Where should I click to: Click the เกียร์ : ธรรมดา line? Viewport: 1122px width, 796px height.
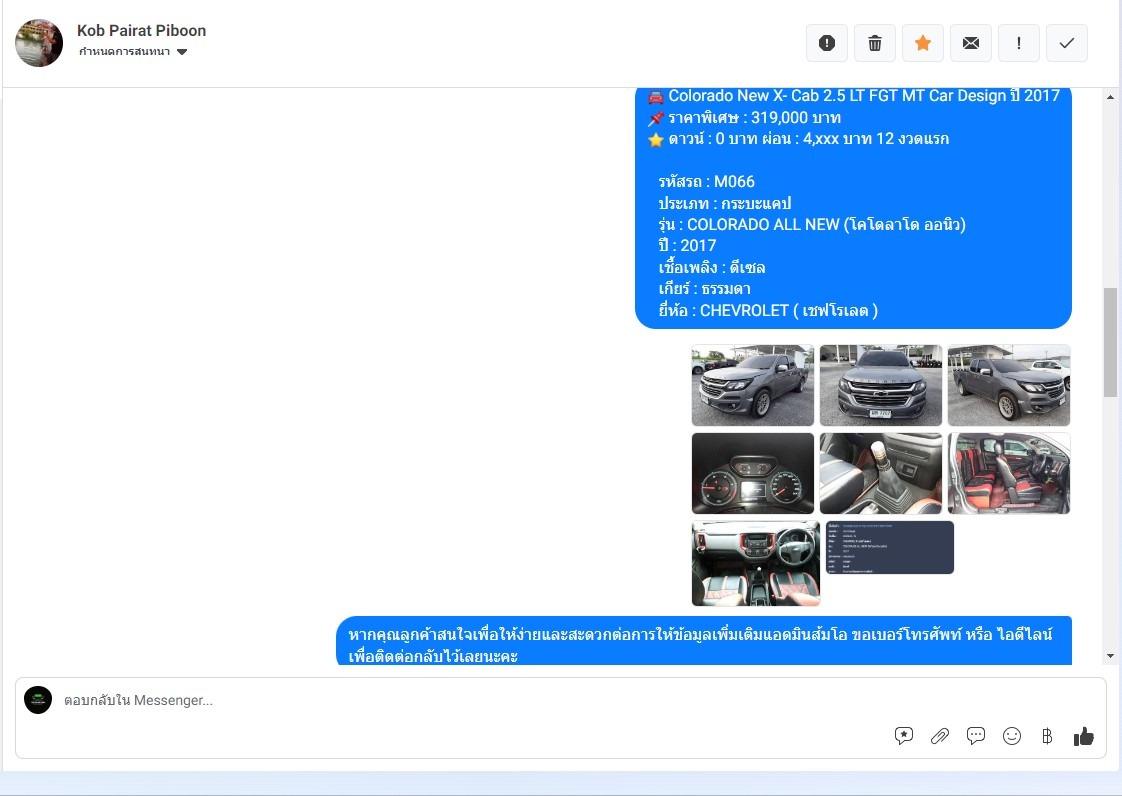(x=705, y=289)
